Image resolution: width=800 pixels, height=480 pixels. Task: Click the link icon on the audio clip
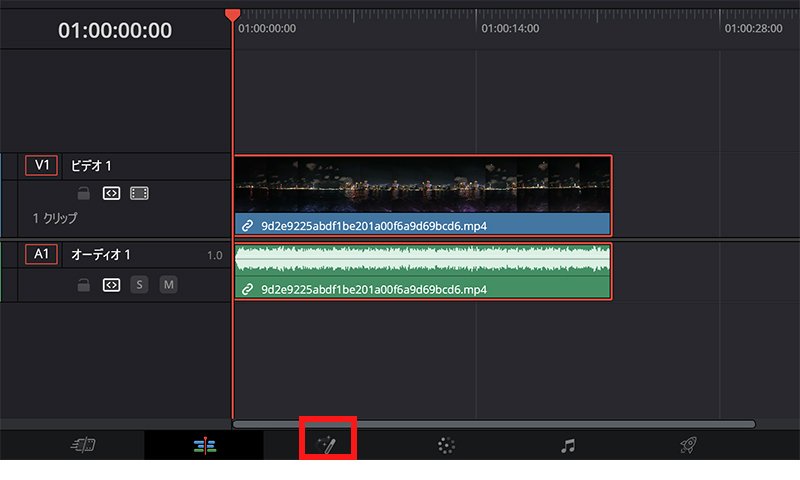click(x=247, y=289)
